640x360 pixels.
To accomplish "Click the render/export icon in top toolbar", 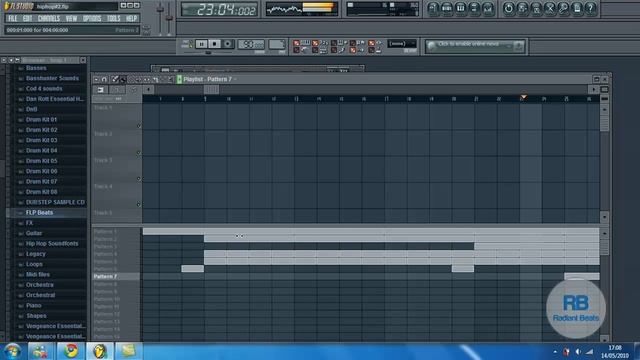I will pos(536,8).
